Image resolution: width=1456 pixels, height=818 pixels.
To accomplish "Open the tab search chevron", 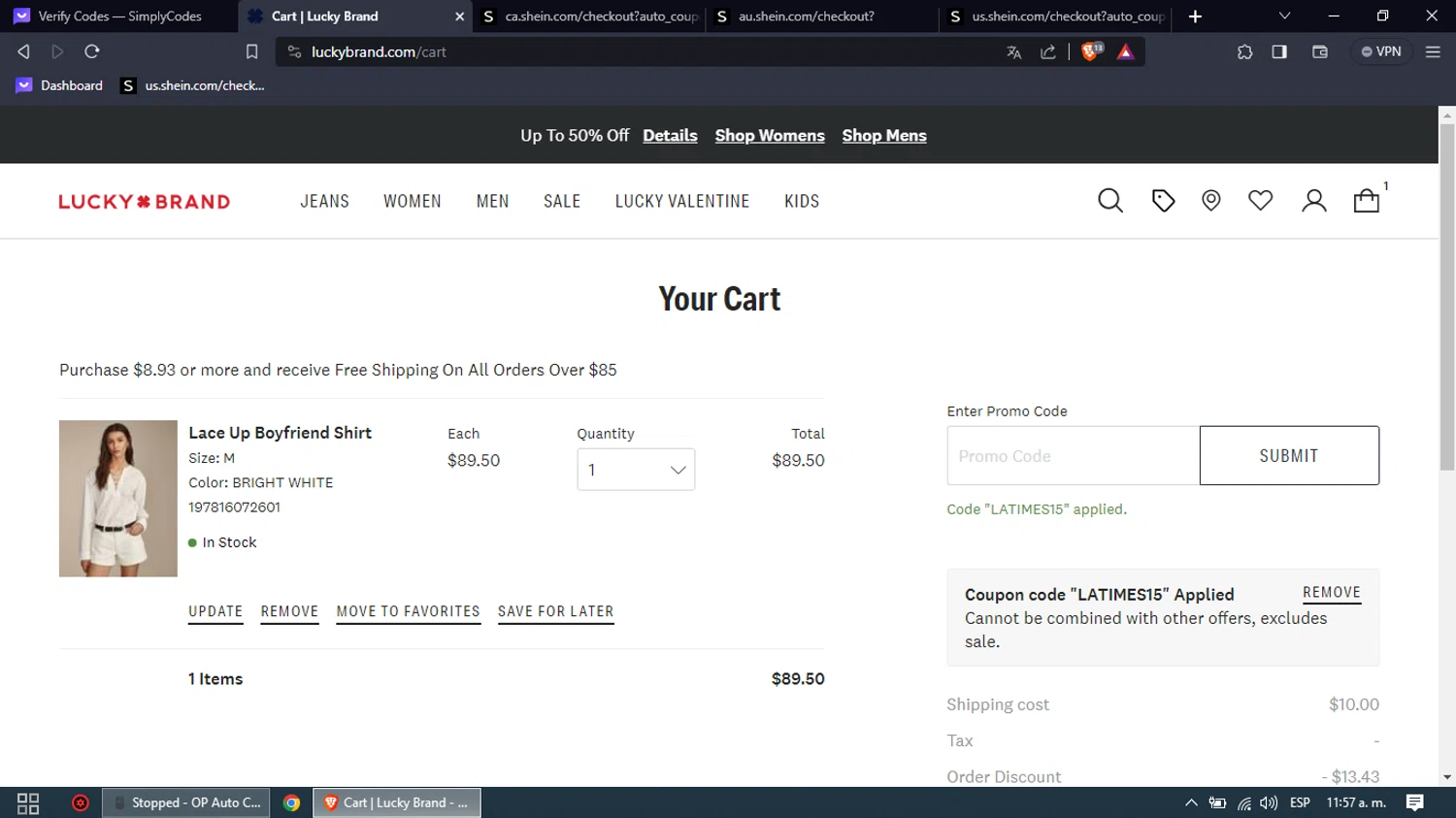I will [x=1284, y=16].
